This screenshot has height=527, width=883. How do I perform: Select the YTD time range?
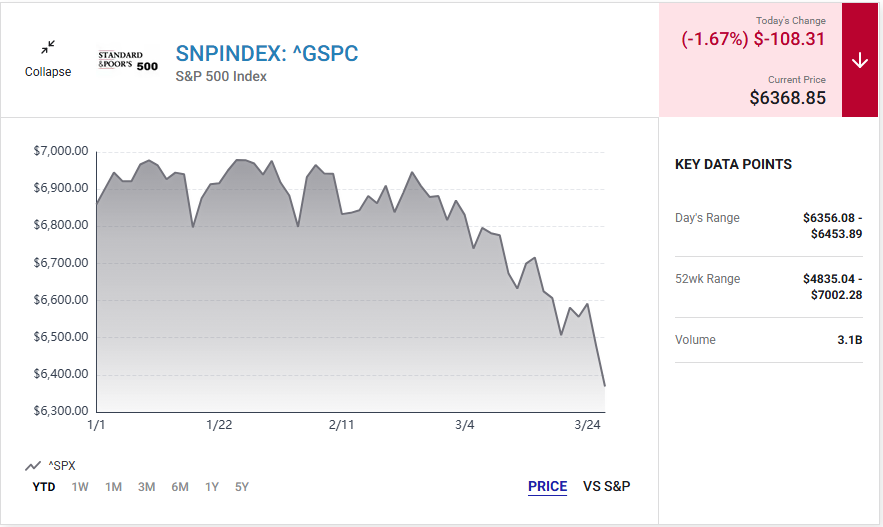coord(44,487)
